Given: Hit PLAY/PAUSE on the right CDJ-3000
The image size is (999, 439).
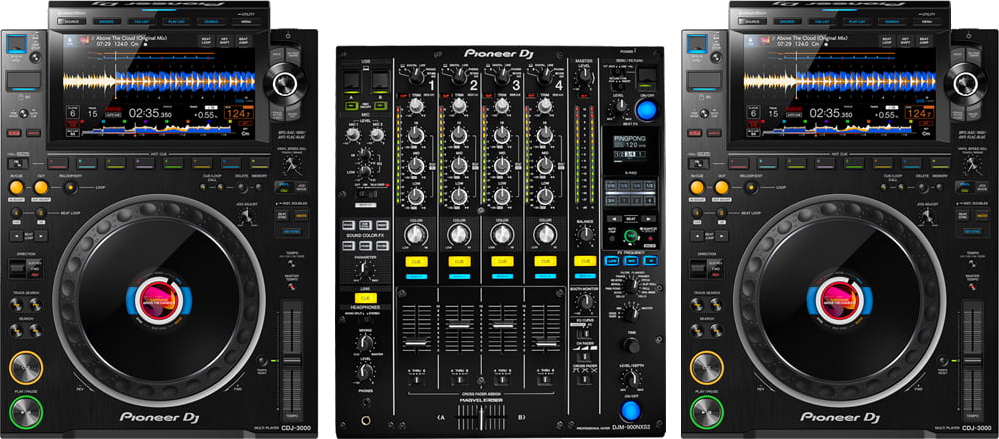Looking at the screenshot, I should [x=707, y=410].
